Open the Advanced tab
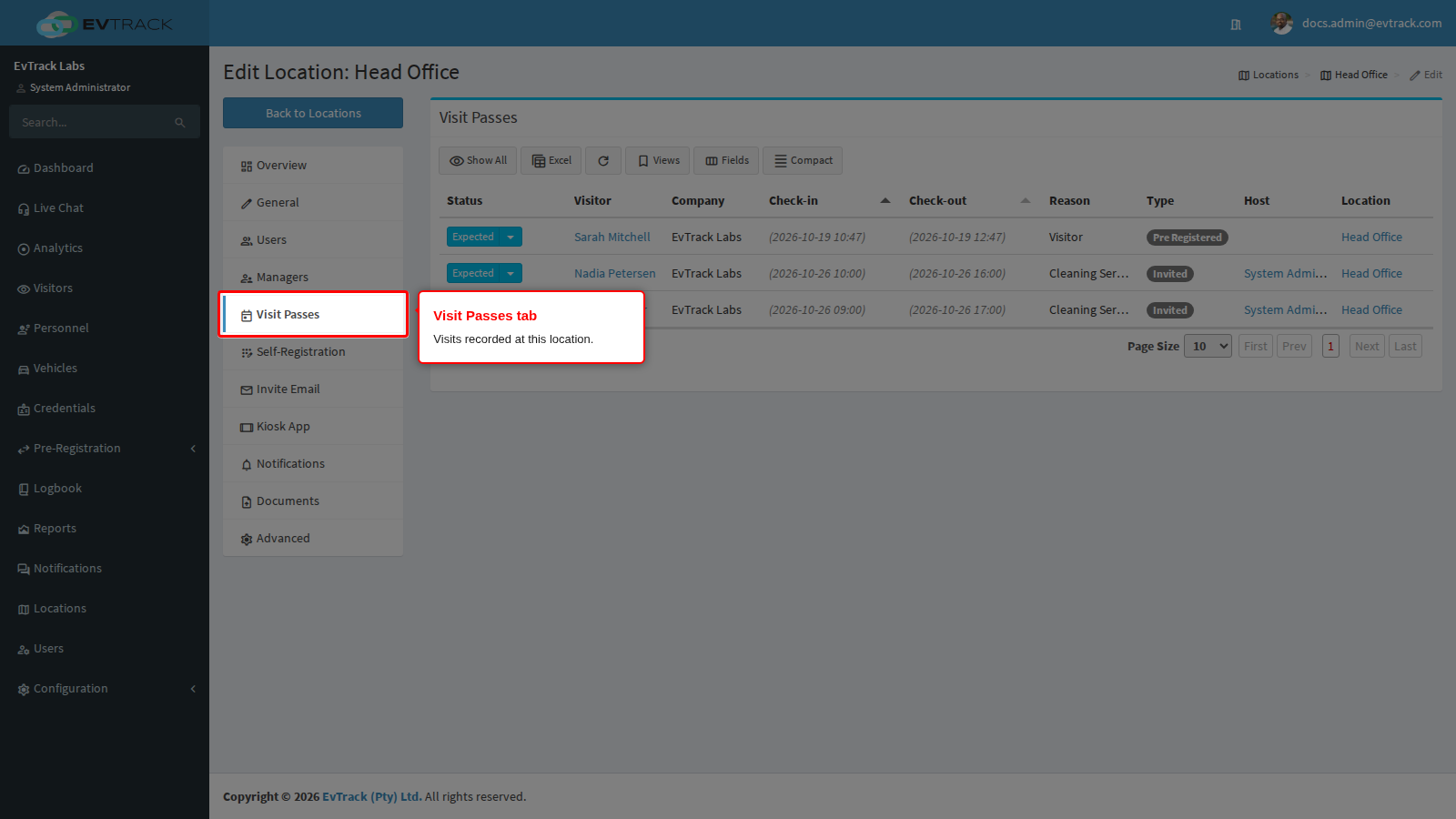Viewport: 1456px width, 819px height. click(x=313, y=539)
